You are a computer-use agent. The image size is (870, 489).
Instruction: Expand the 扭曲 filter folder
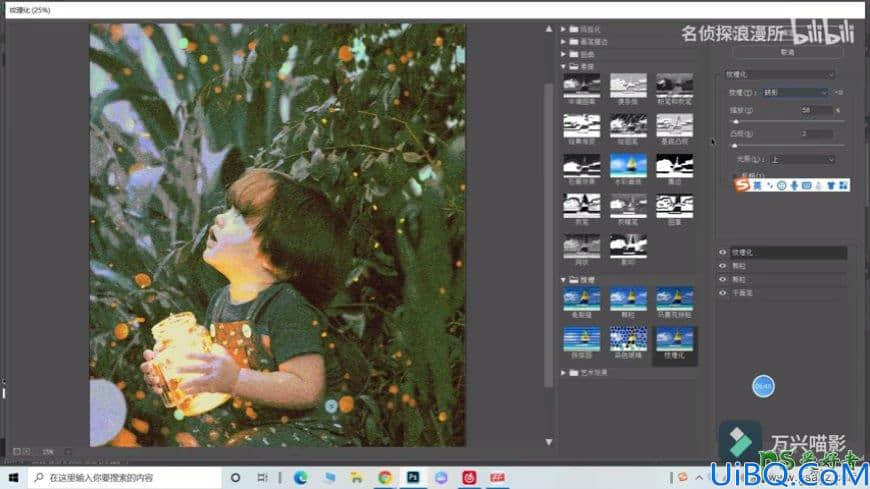point(563,54)
